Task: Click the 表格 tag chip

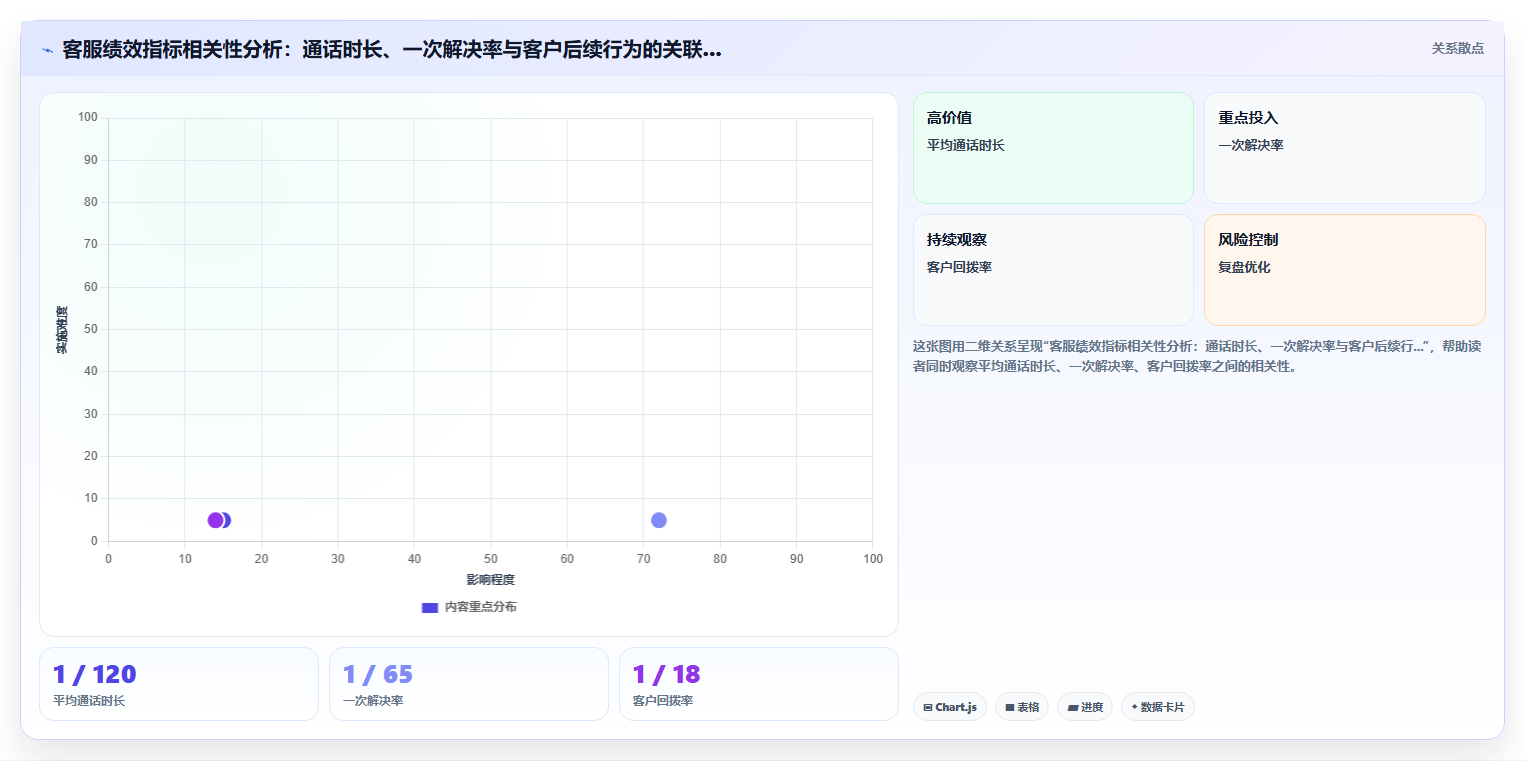Action: point(1022,707)
